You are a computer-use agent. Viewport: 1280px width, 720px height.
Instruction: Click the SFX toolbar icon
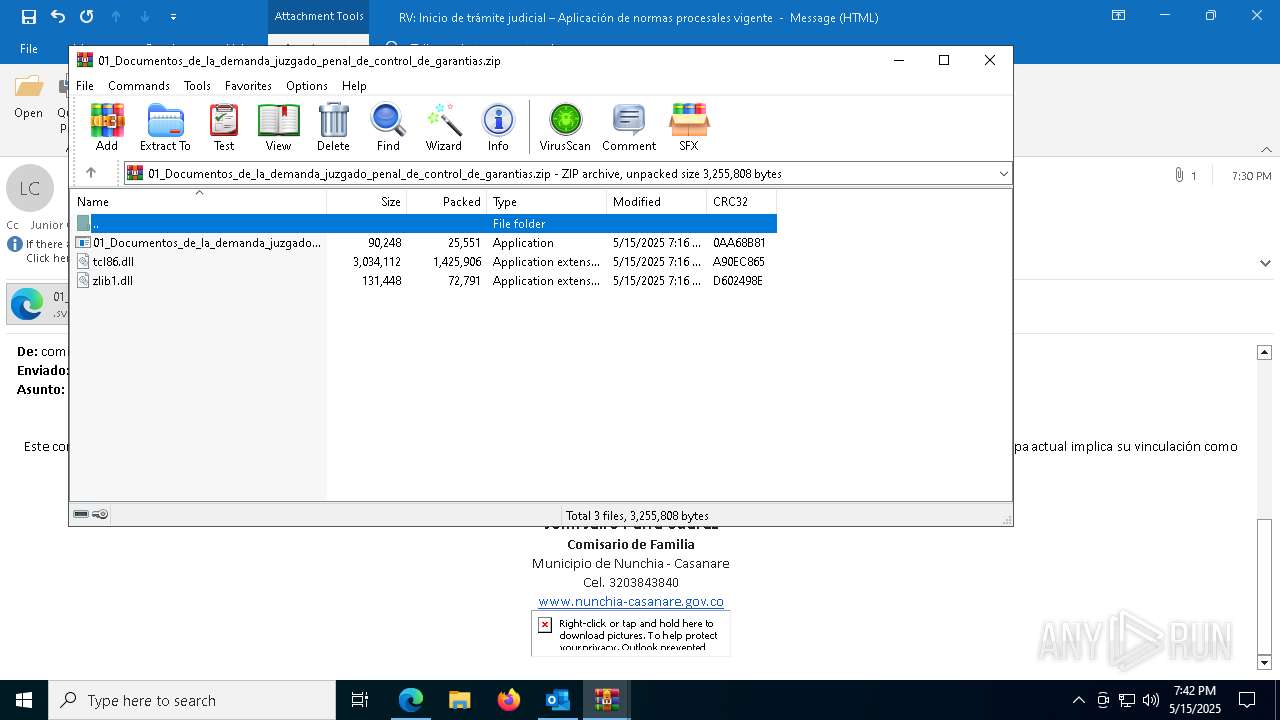pos(689,127)
